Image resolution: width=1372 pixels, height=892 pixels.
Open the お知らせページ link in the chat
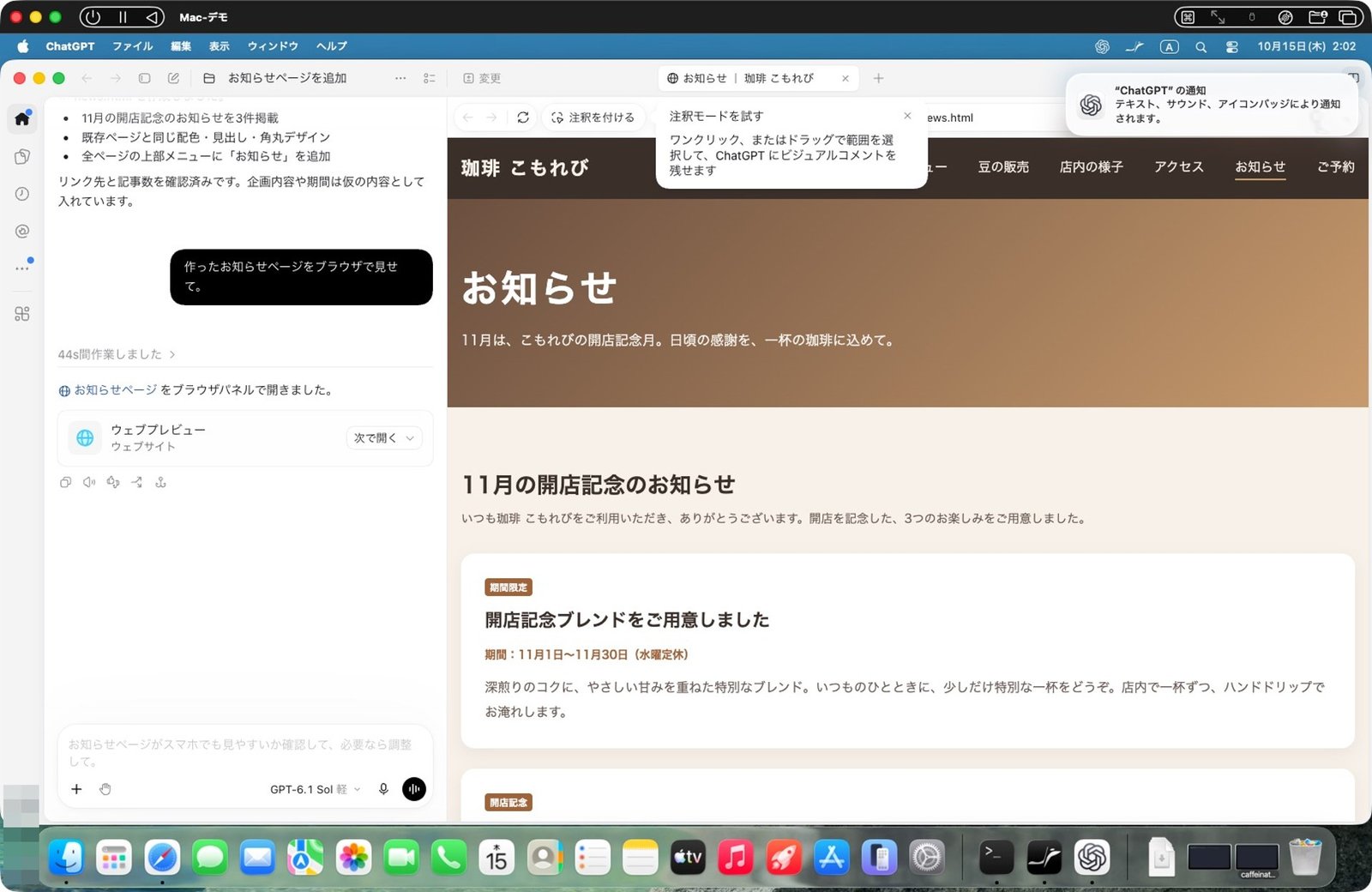coord(115,389)
